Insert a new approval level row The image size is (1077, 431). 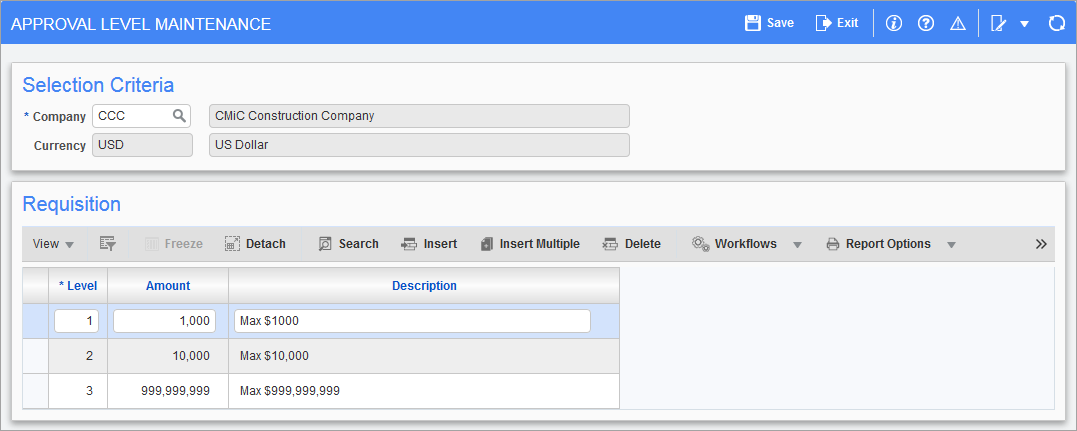click(x=429, y=244)
